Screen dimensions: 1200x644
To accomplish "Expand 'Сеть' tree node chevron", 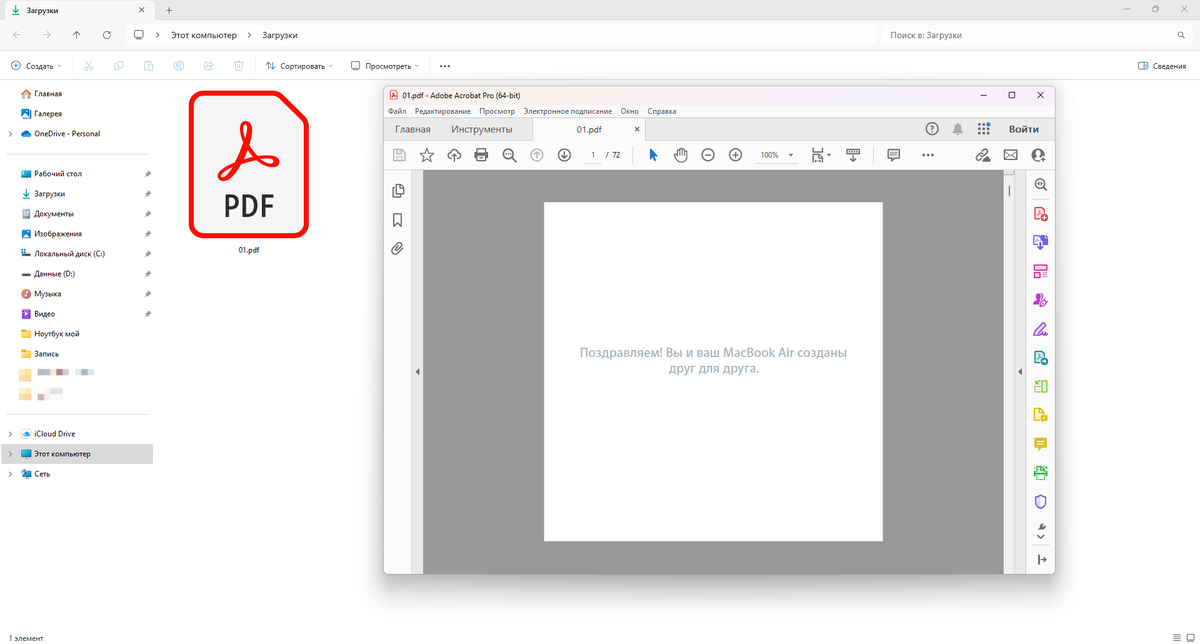I will (x=10, y=474).
